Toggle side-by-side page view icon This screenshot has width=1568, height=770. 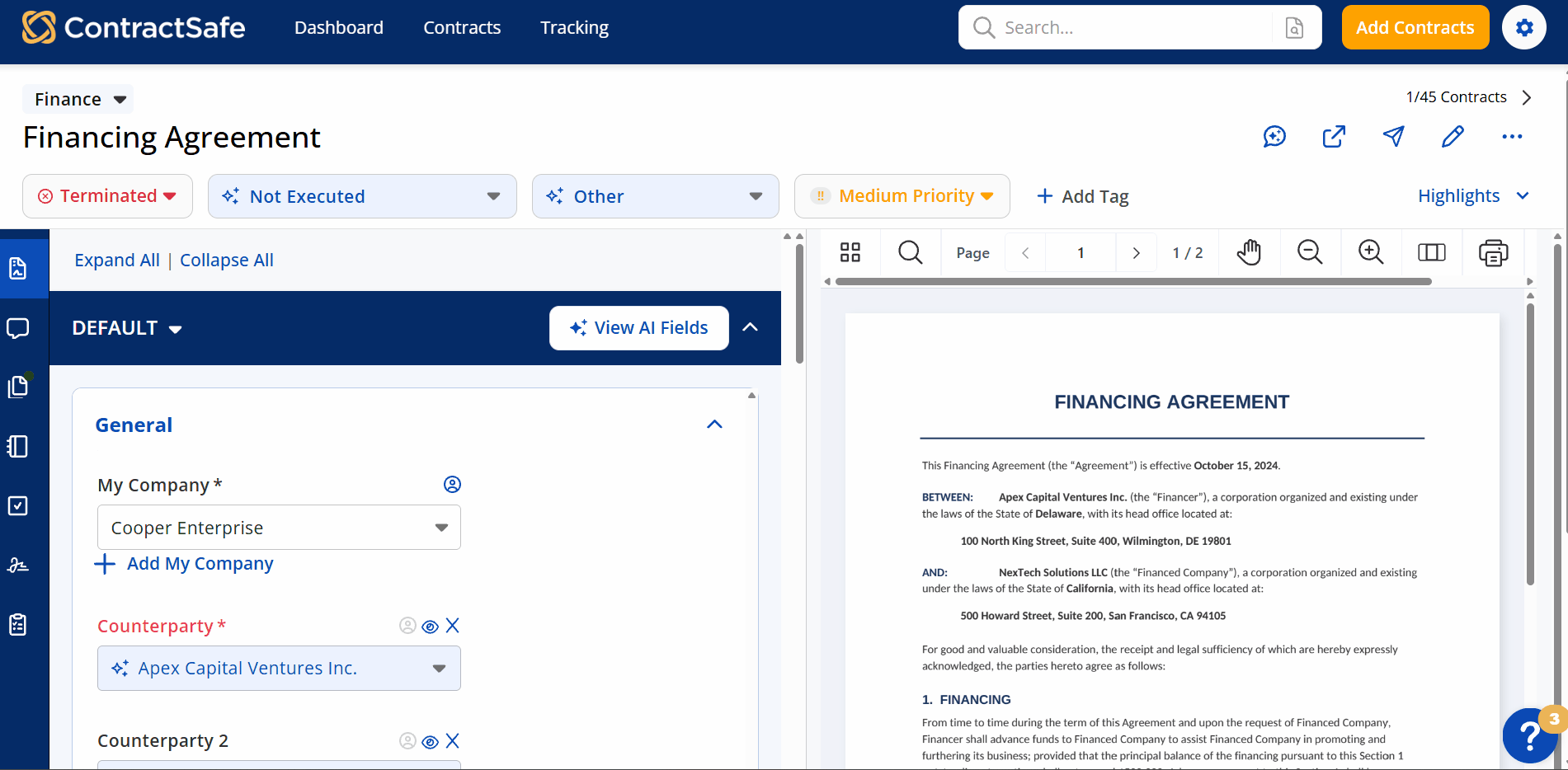point(1432,252)
